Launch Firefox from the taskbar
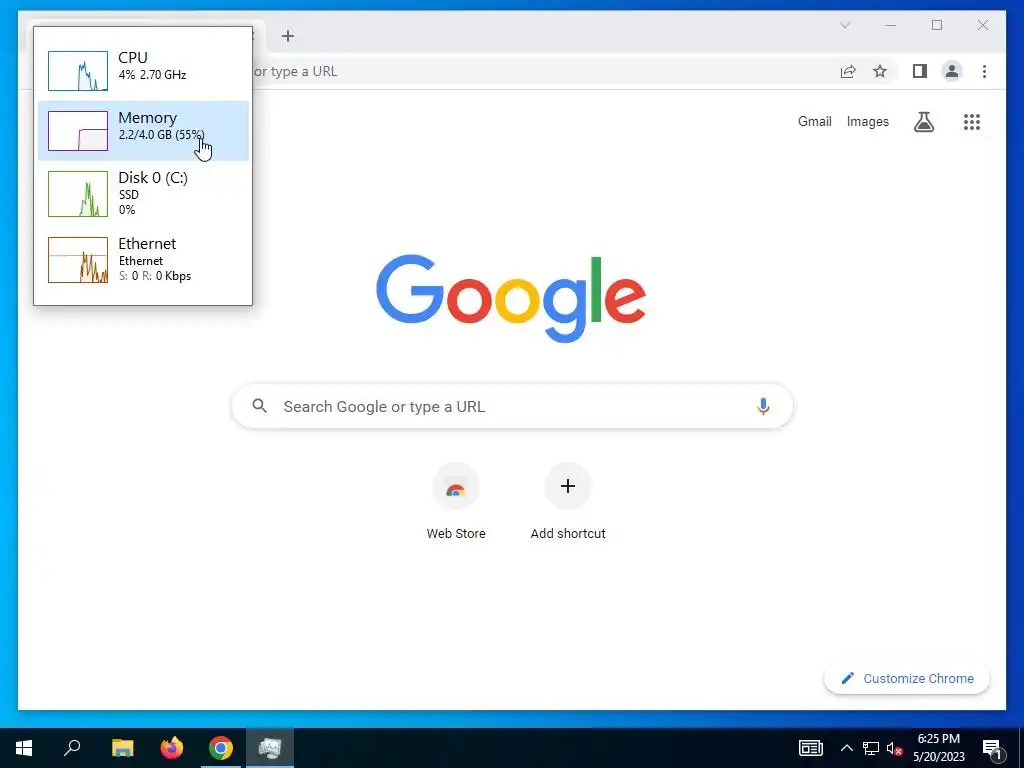The height and width of the screenshot is (768, 1024). pos(172,748)
